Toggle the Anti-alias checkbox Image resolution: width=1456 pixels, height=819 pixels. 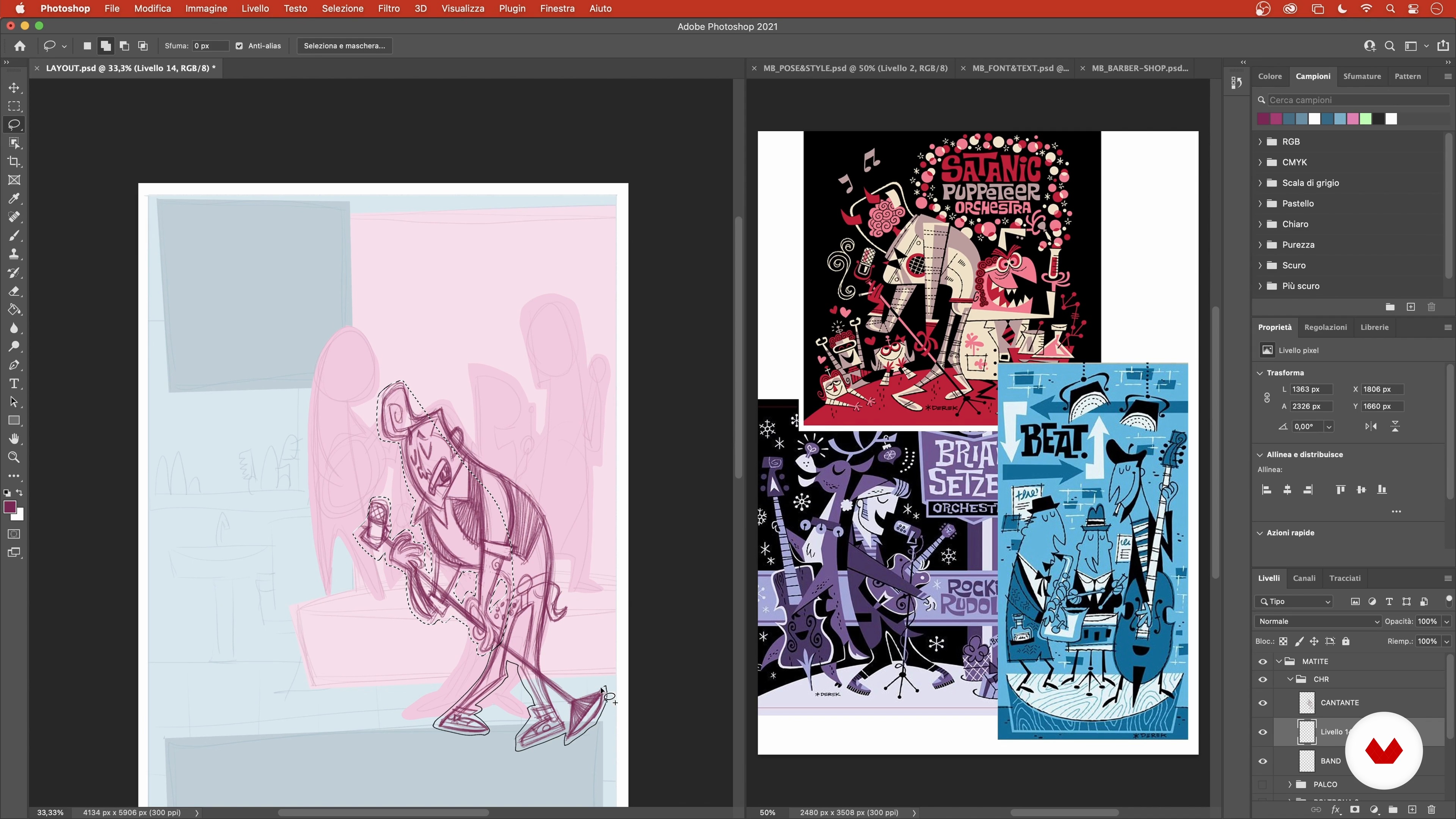click(x=239, y=46)
